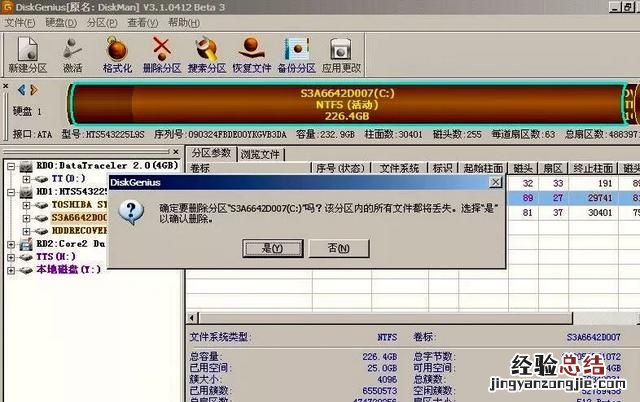Select RD0:DataTraceler 2.0(4GB) in tree
Viewport: 640px width, 402px height.
(x=107, y=166)
